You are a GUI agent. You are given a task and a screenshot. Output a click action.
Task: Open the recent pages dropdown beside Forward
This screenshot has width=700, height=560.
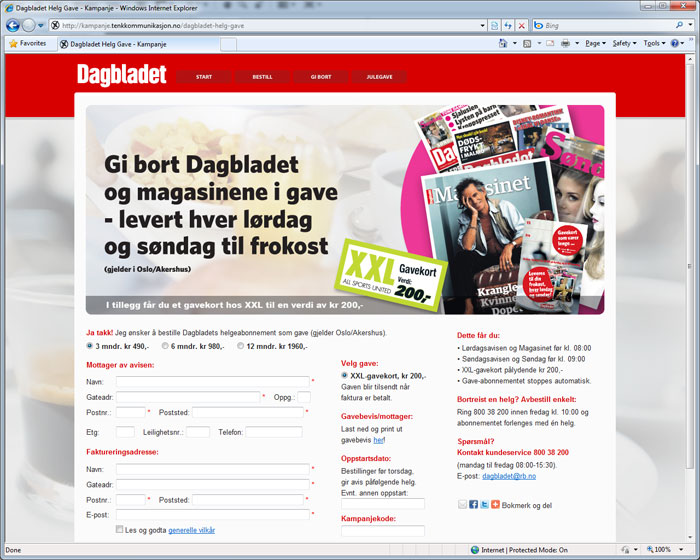click(x=41, y=25)
